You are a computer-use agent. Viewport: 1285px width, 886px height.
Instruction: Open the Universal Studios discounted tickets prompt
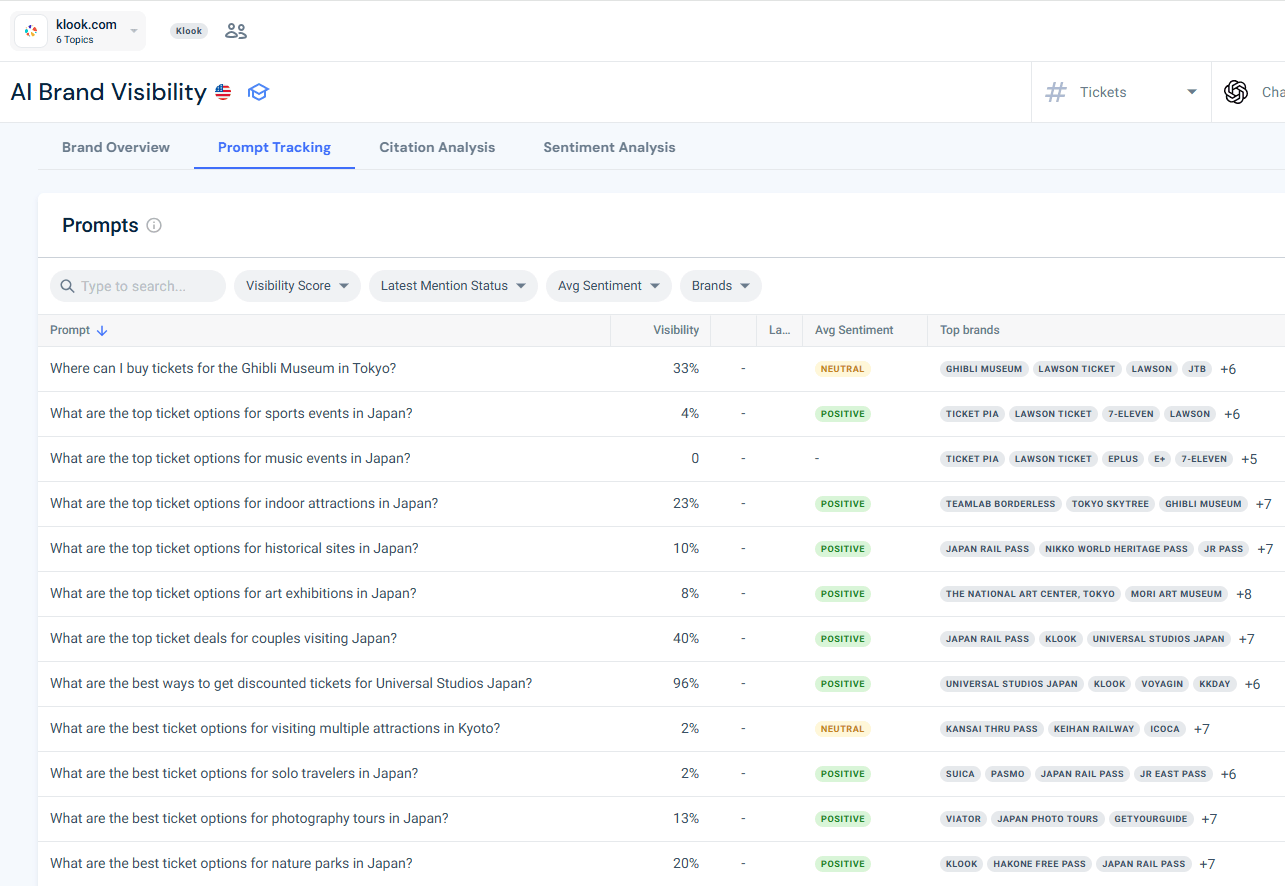point(291,683)
